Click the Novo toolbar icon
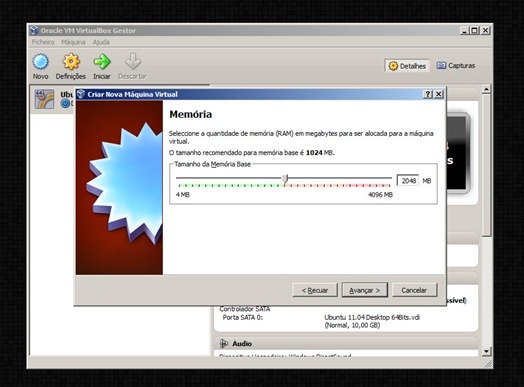The height and width of the screenshot is (387, 524). [x=40, y=62]
